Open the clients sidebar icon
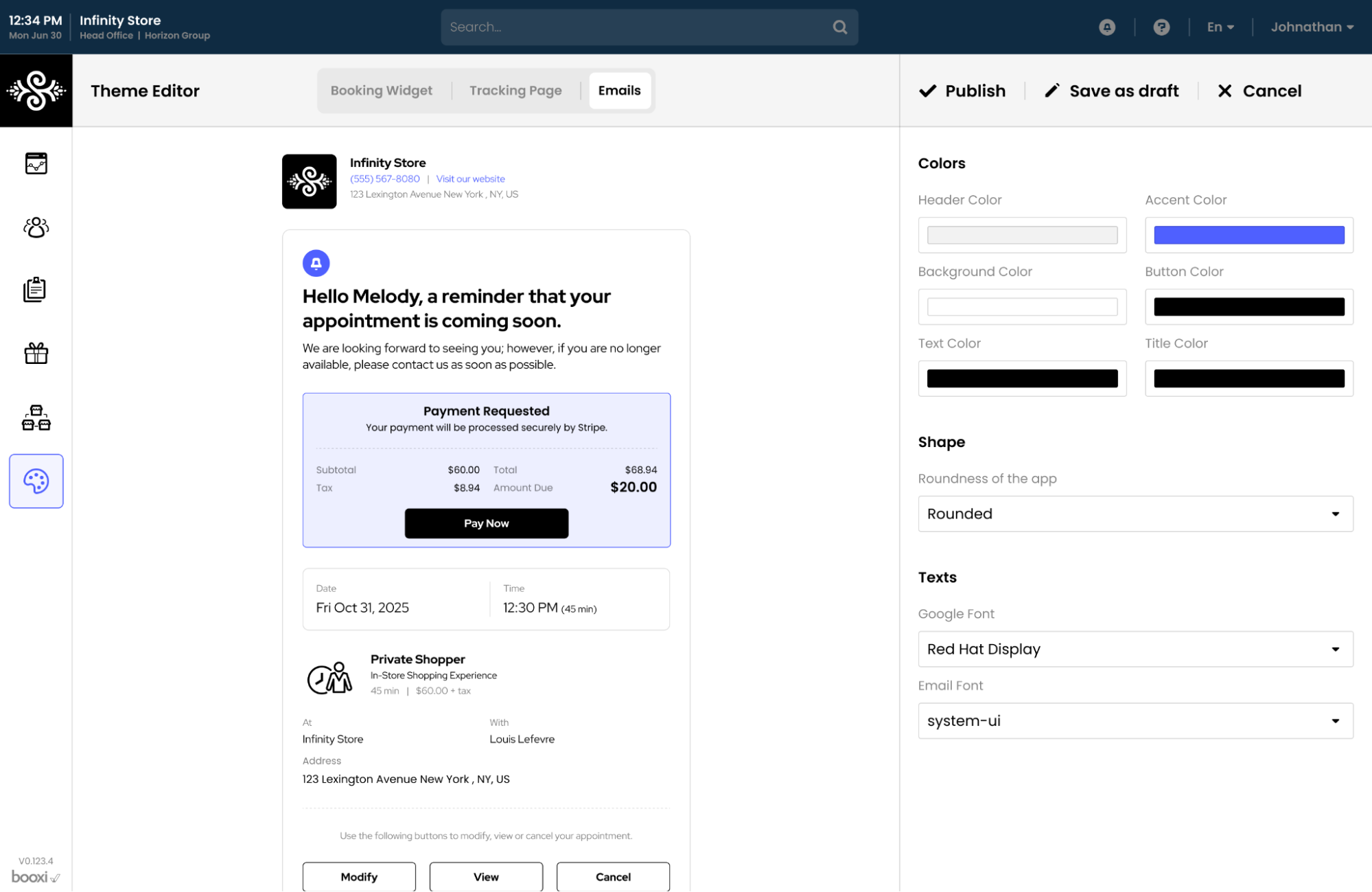The width and height of the screenshot is (1372, 892). (36, 227)
